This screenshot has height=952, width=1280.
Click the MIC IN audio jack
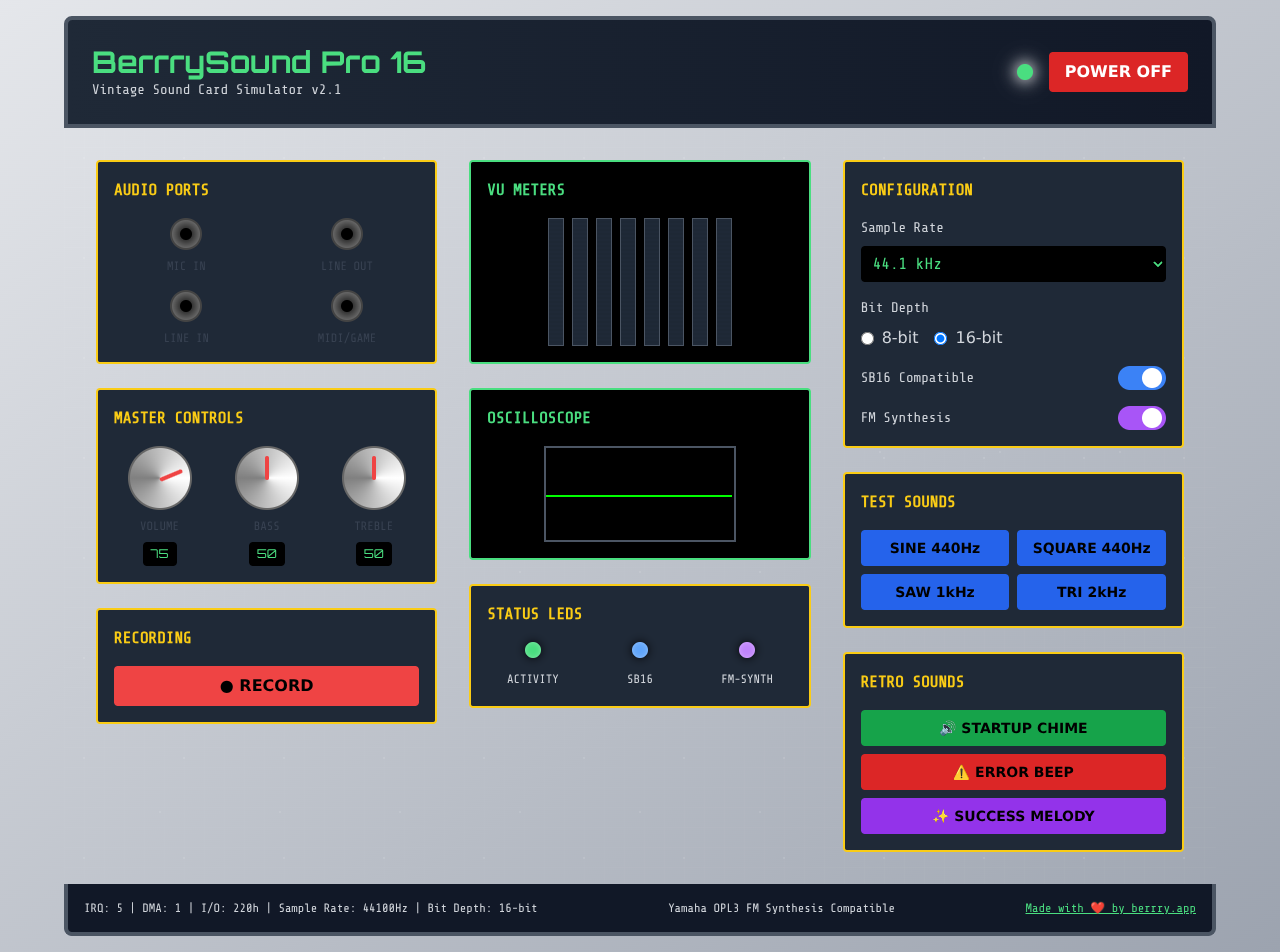tap(186, 233)
